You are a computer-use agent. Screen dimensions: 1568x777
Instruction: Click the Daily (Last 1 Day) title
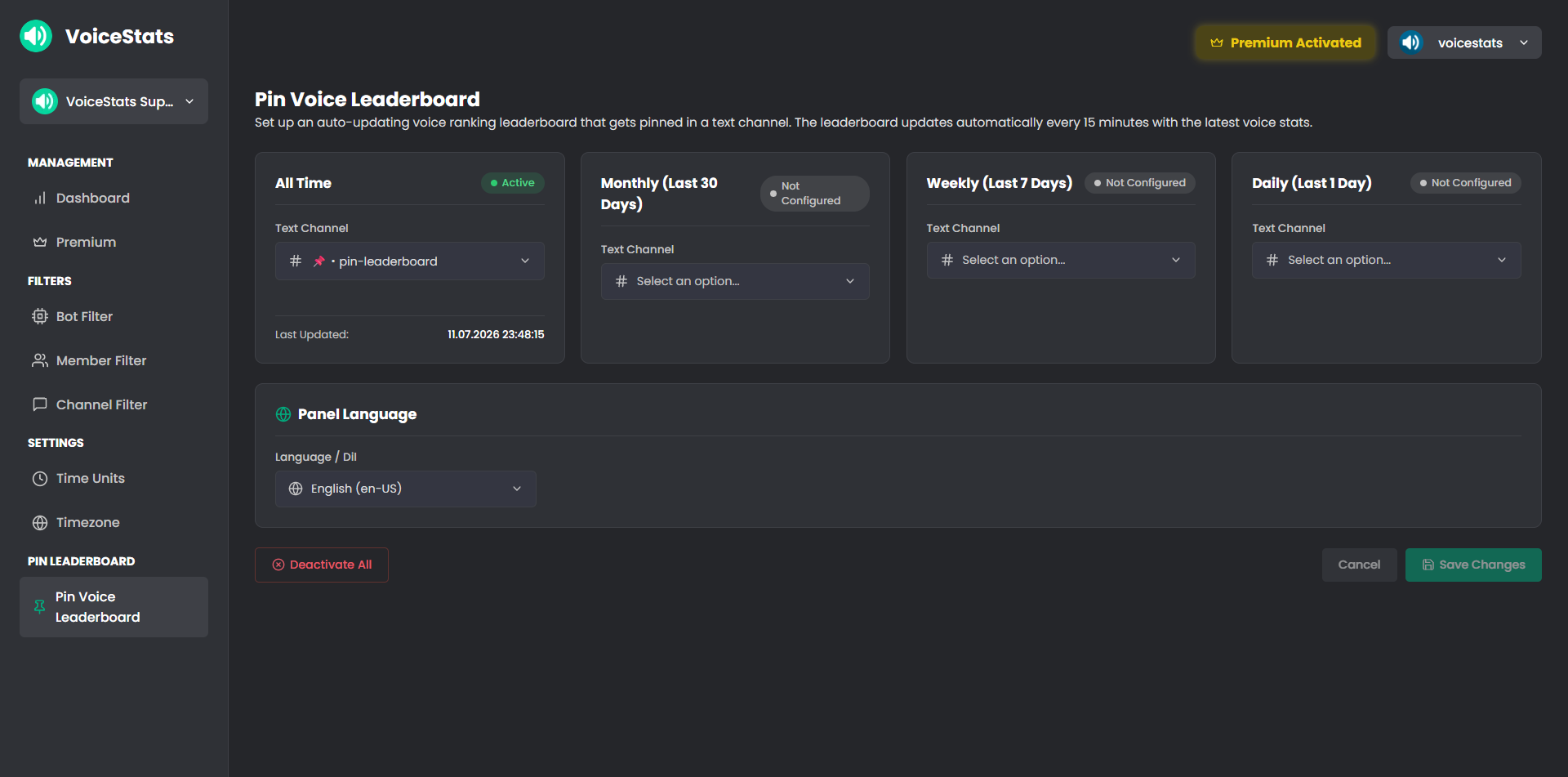[1312, 183]
